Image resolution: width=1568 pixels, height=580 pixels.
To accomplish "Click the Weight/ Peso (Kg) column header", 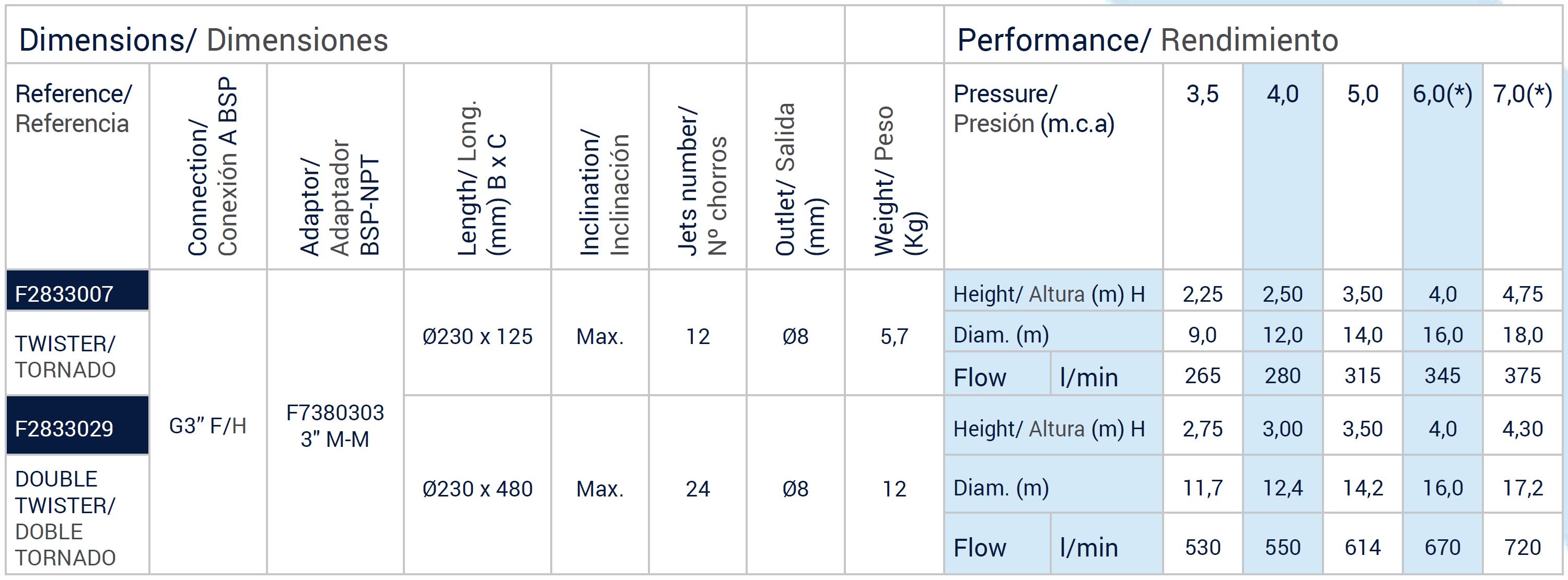I will [900, 181].
